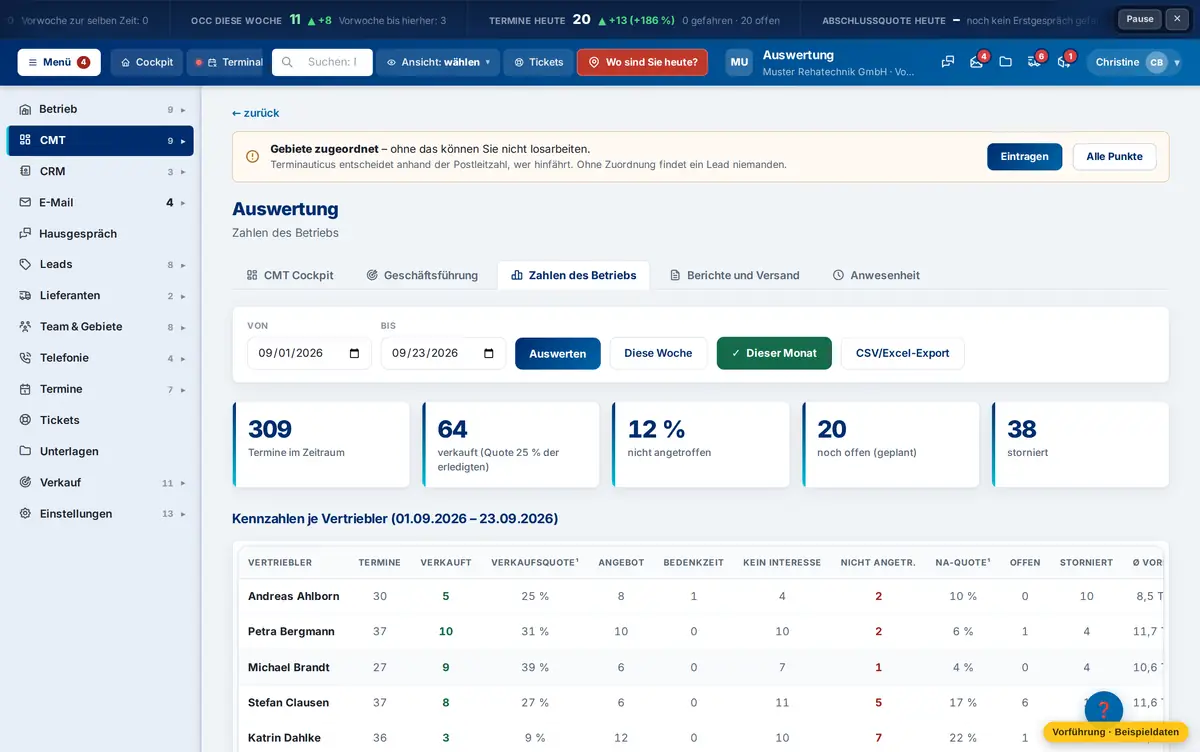Open the Christine user menu dropdown

click(1133, 62)
